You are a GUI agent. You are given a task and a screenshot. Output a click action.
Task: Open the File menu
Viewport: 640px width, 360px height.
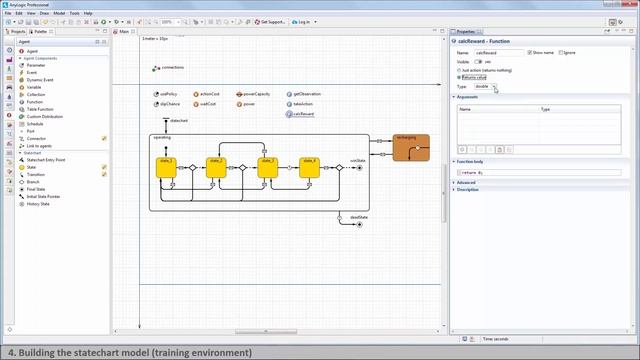point(8,13)
